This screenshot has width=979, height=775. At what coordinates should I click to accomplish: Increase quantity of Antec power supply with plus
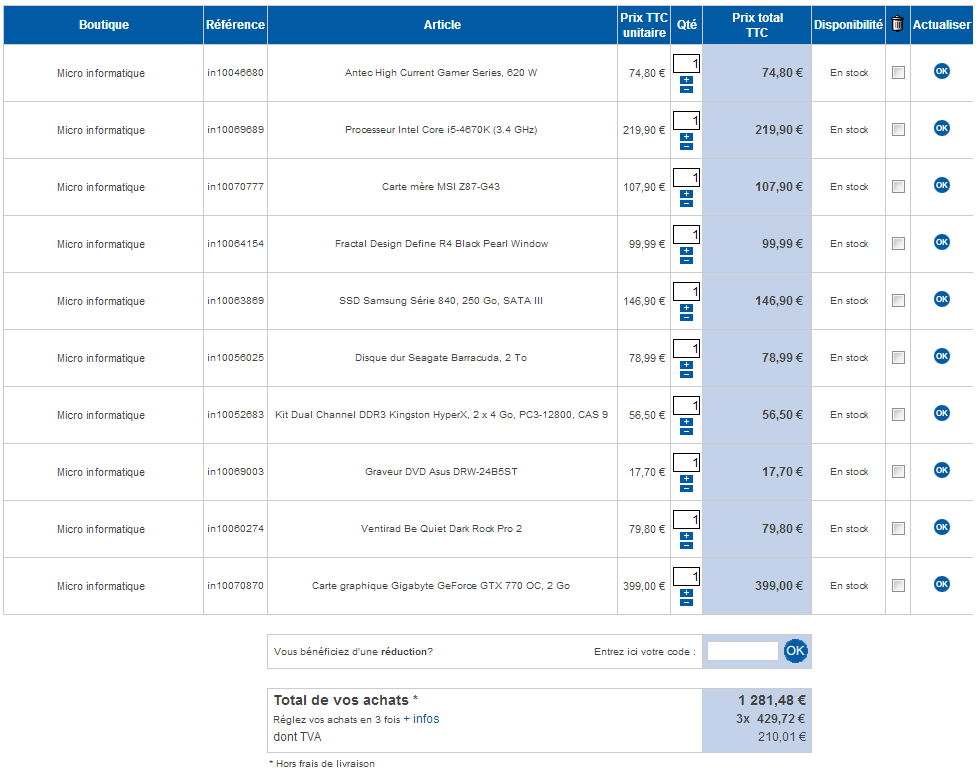pos(686,80)
